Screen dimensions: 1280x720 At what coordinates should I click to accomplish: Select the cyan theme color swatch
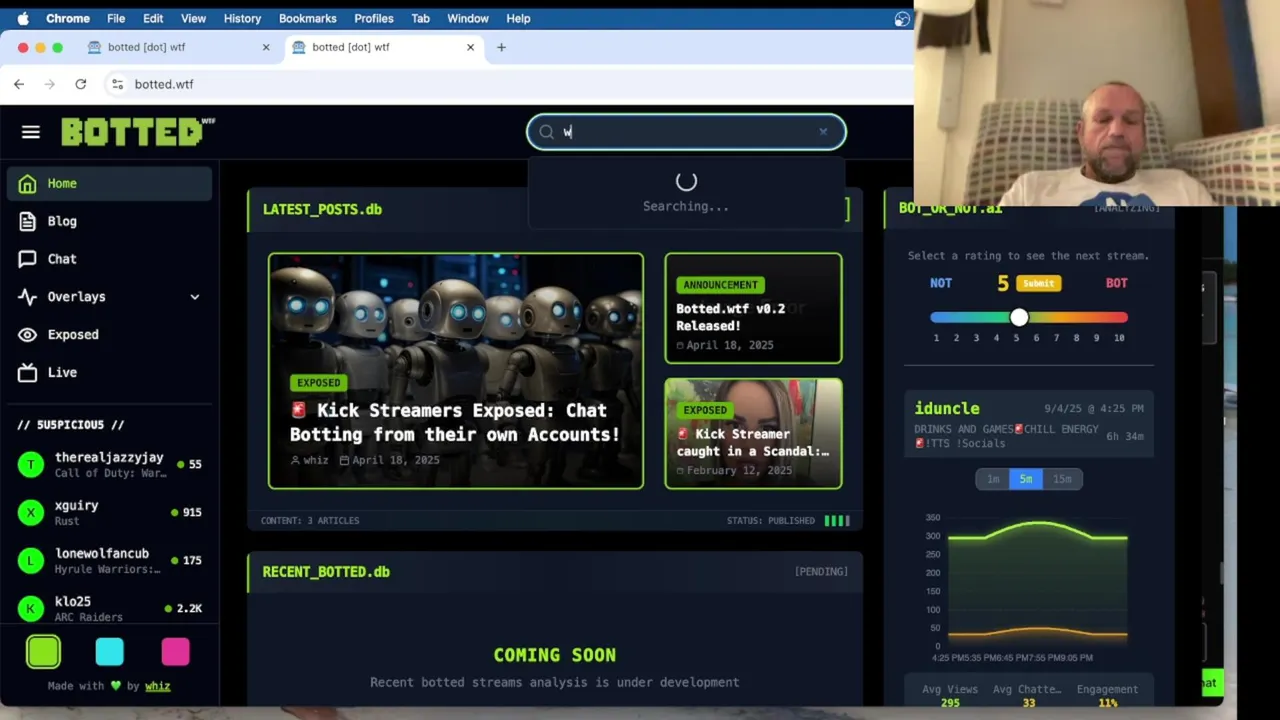(109, 652)
